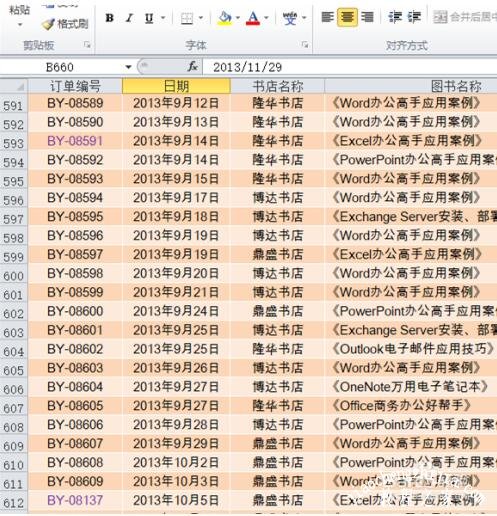The width and height of the screenshot is (497, 516).
Task: Select date cell 2013年9月13日
Action: click(x=176, y=122)
